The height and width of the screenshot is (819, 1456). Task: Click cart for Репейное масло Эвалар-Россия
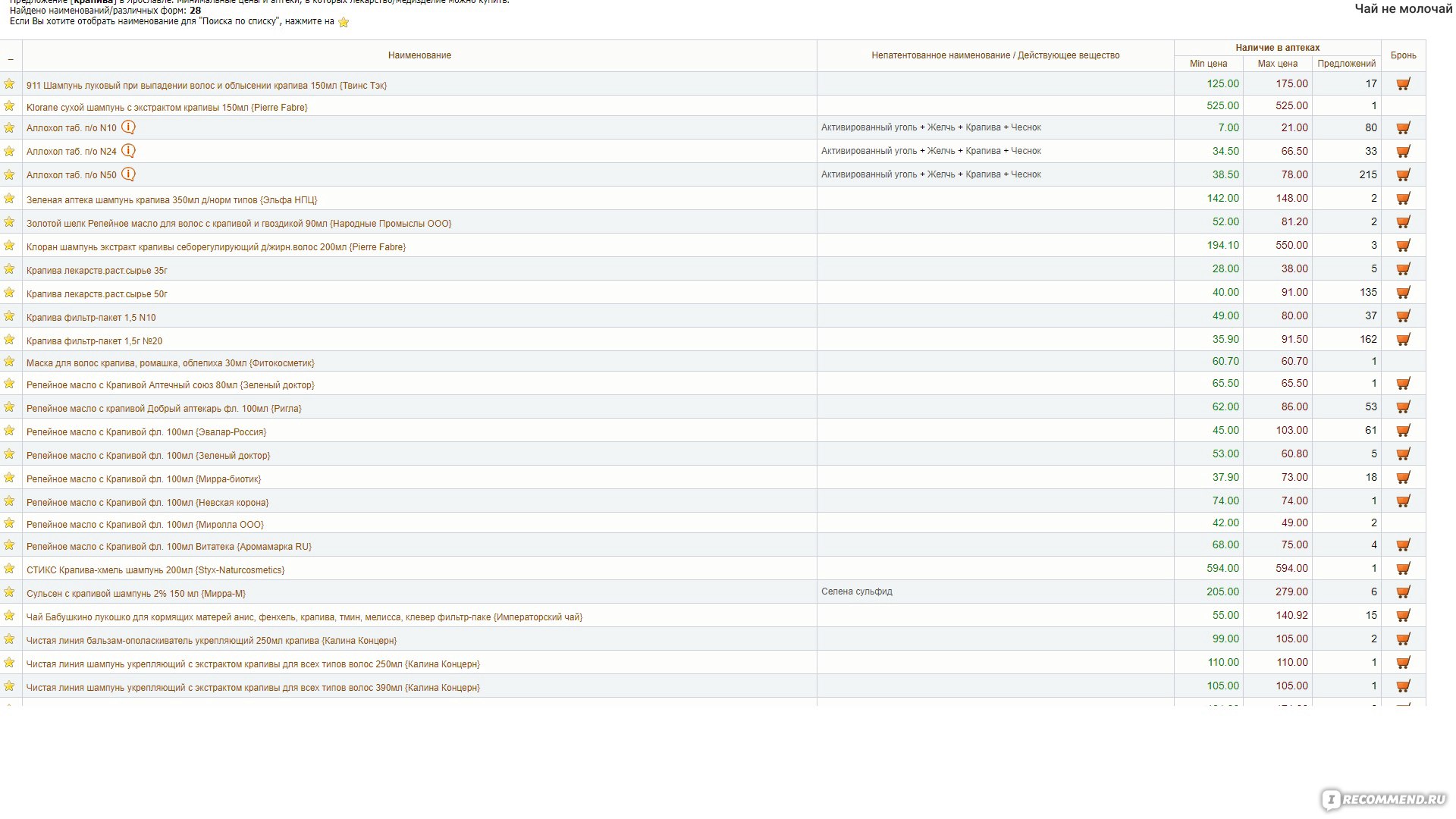[x=1403, y=430]
